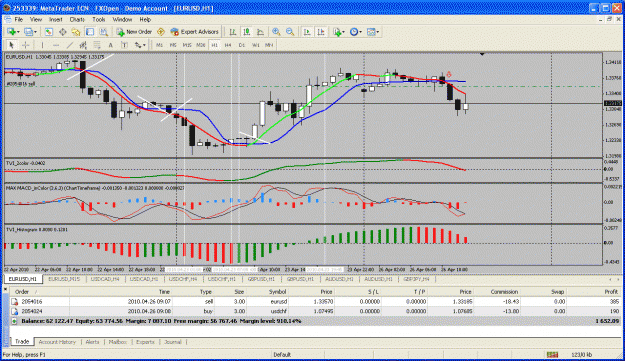The width and height of the screenshot is (625, 361).
Task: Open the Tools menu
Action: (x=98, y=19)
